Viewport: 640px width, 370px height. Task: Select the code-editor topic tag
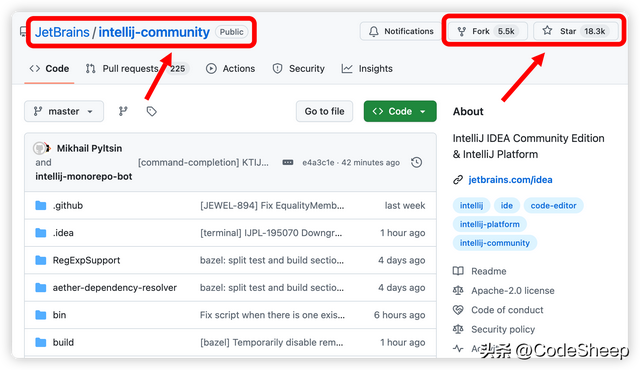pos(553,206)
